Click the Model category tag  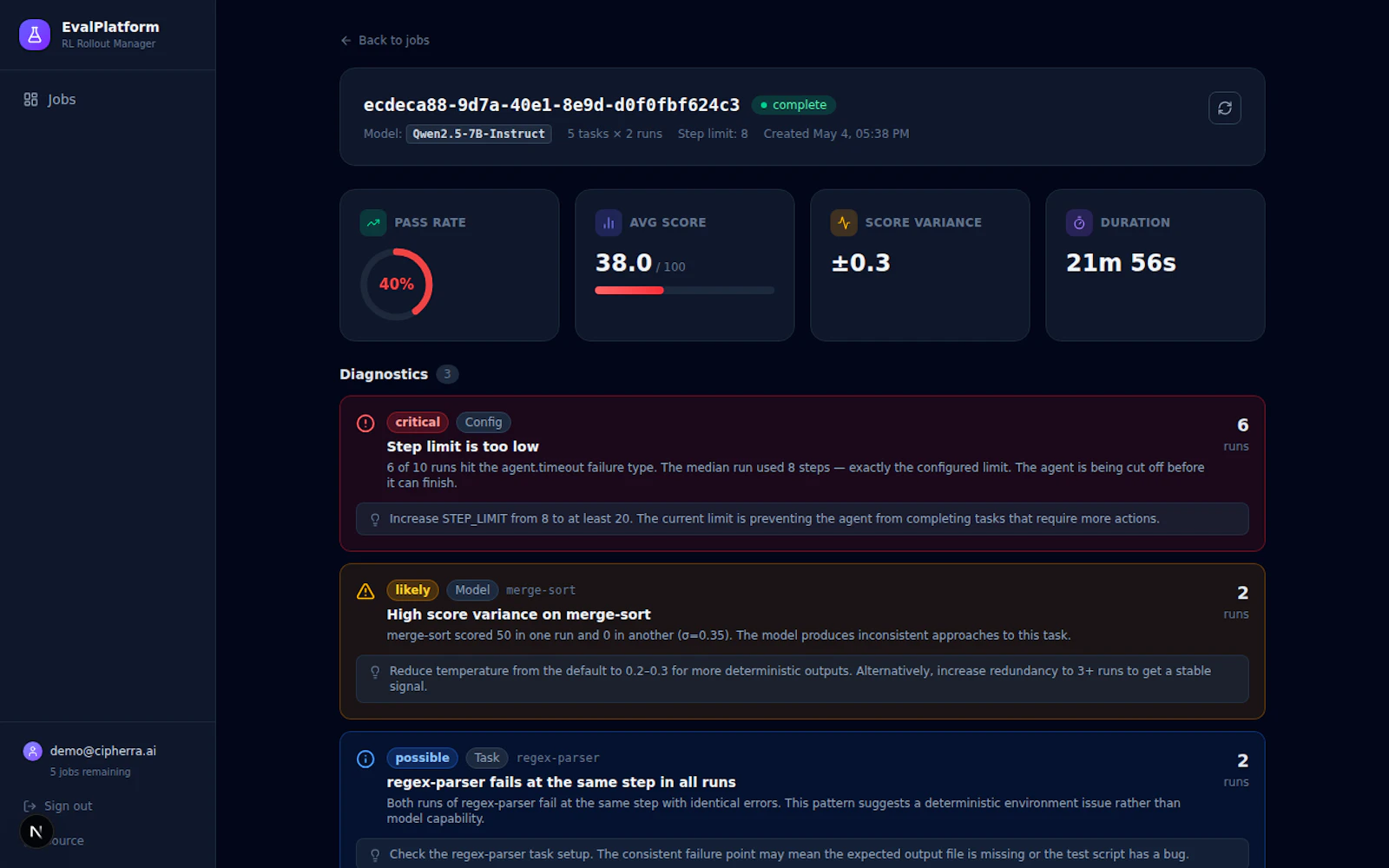click(x=472, y=590)
